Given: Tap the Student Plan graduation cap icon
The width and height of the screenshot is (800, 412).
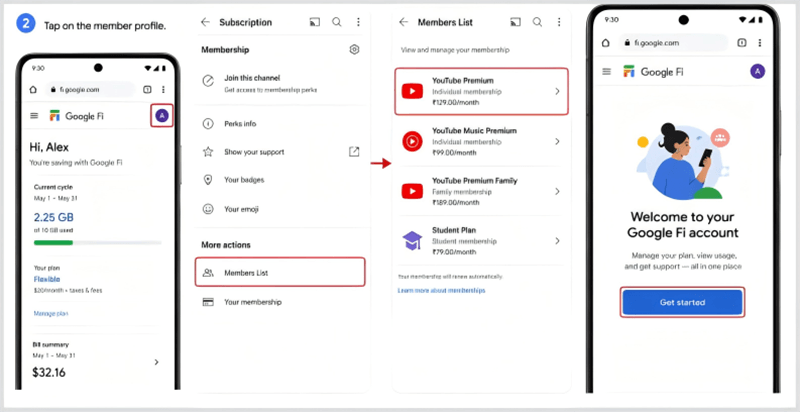Looking at the screenshot, I should [x=412, y=241].
